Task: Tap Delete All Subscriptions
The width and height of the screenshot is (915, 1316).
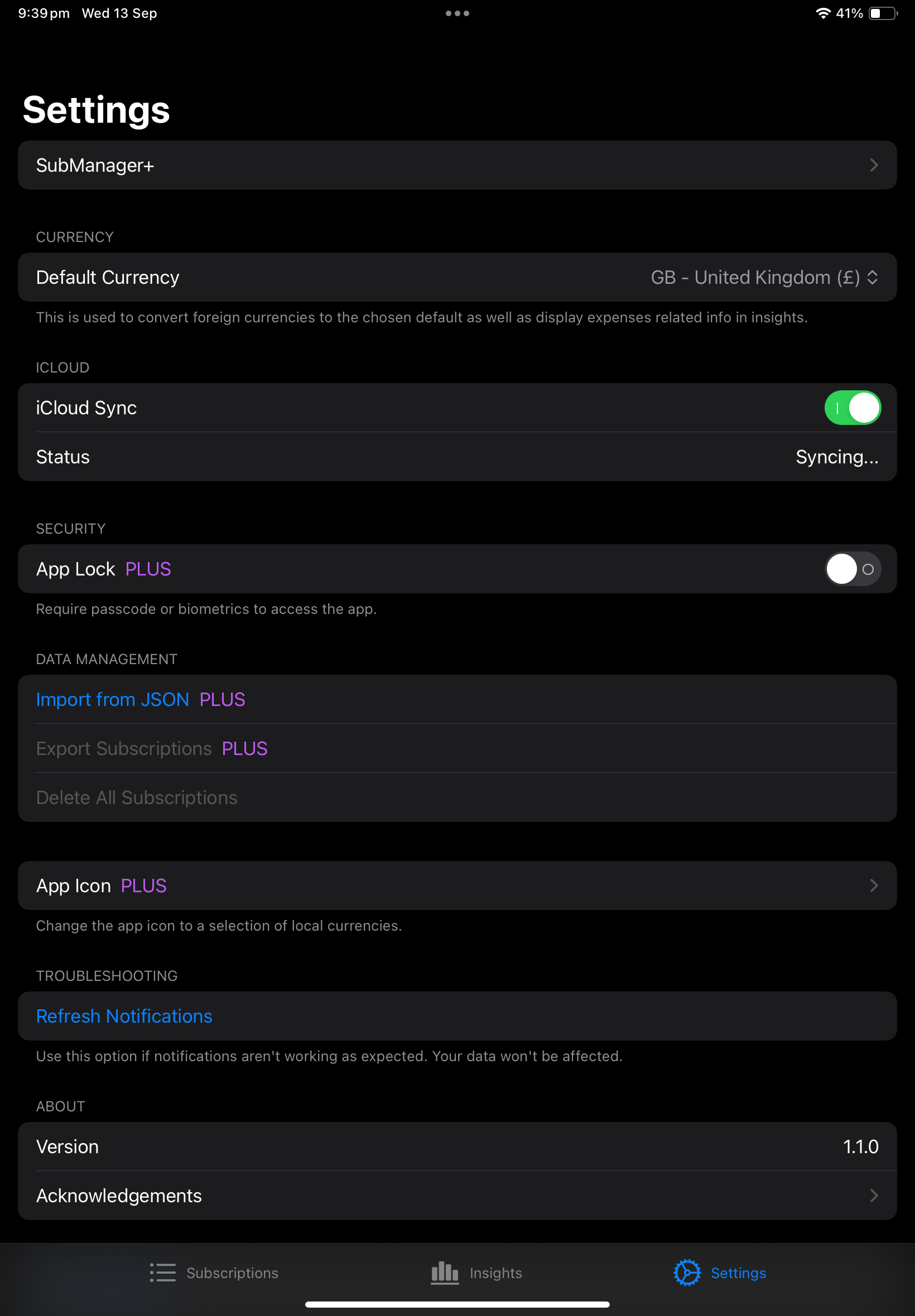Action: pyautogui.click(x=137, y=797)
